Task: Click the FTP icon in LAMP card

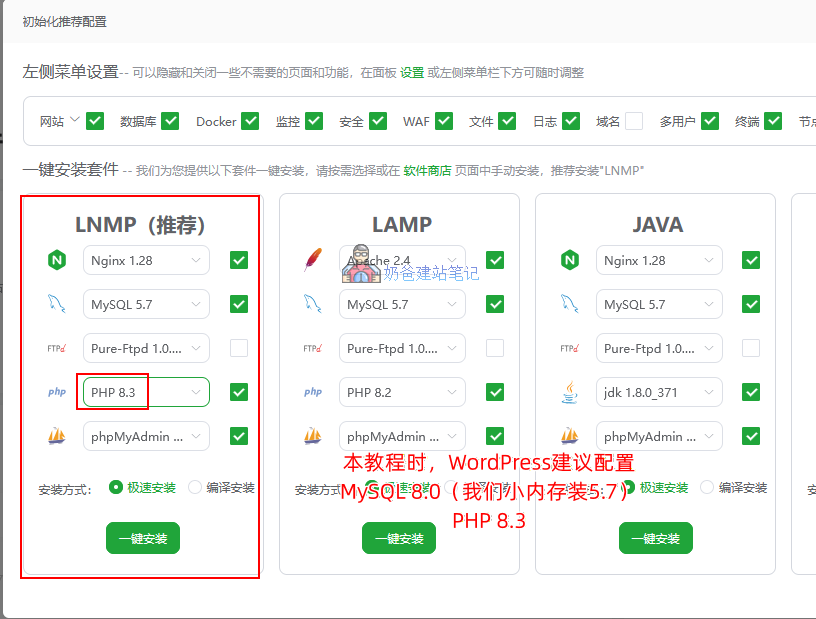Action: pyautogui.click(x=313, y=348)
